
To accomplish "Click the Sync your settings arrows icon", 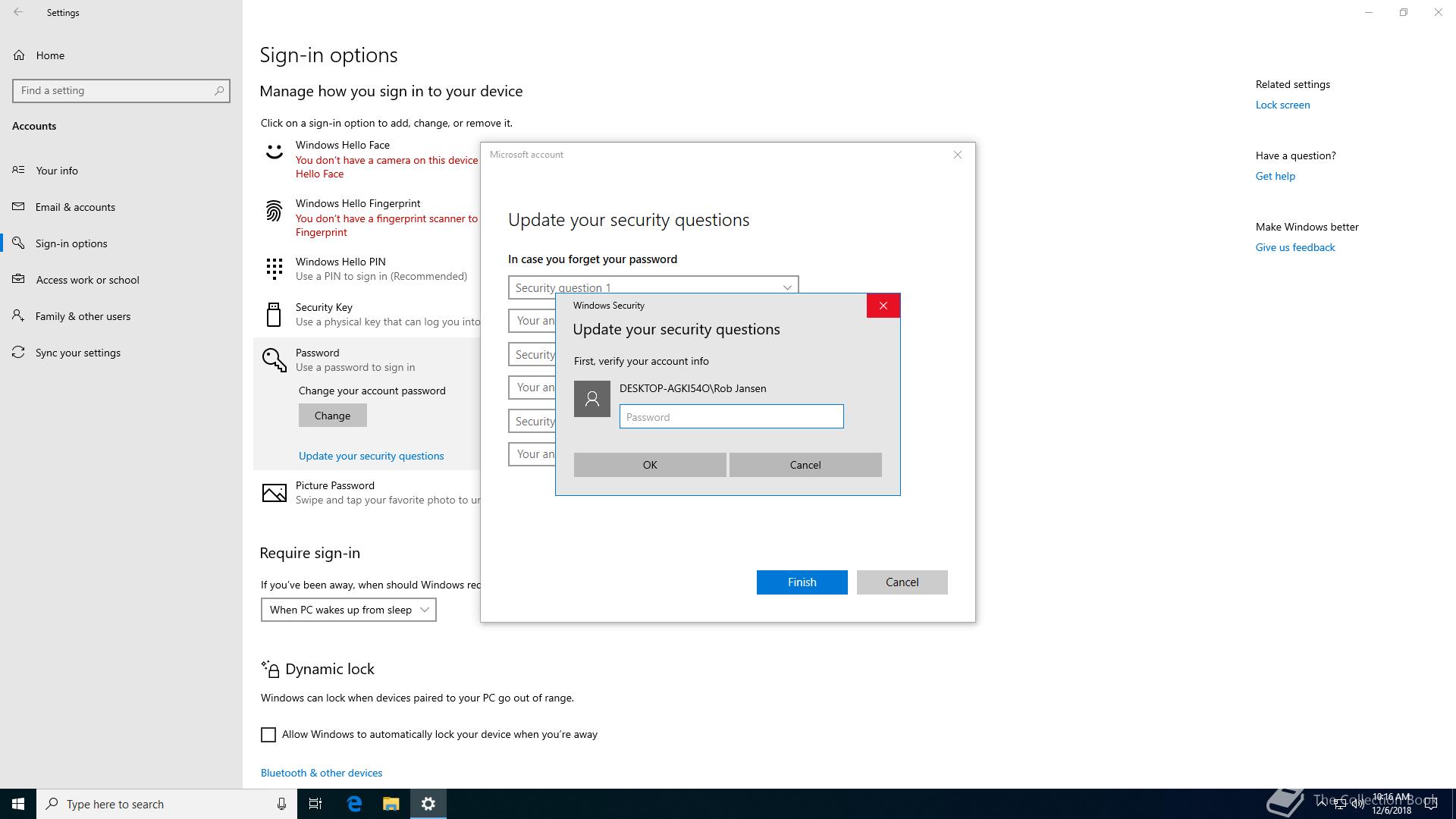I will pyautogui.click(x=19, y=352).
